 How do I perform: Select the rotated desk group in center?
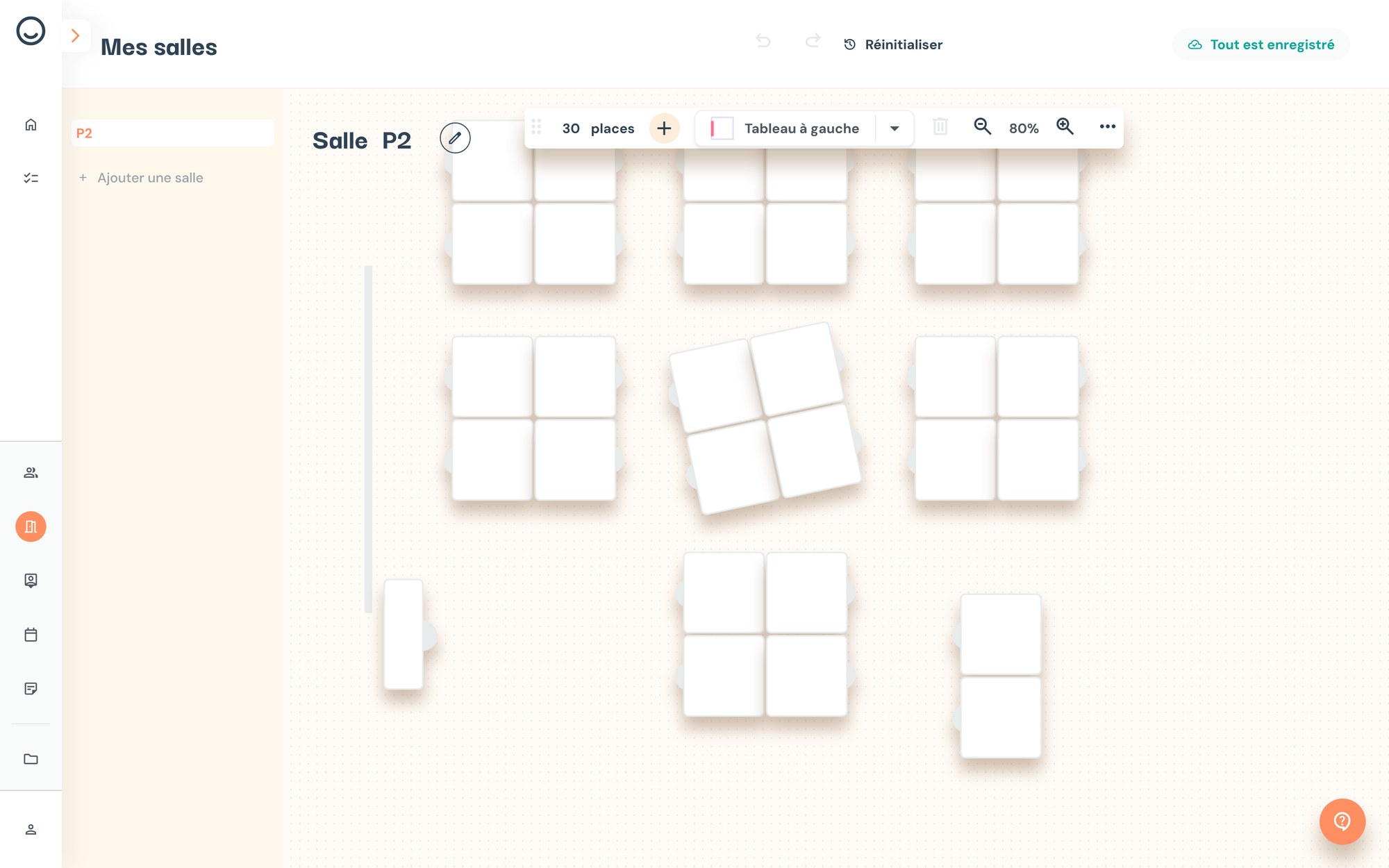point(765,418)
